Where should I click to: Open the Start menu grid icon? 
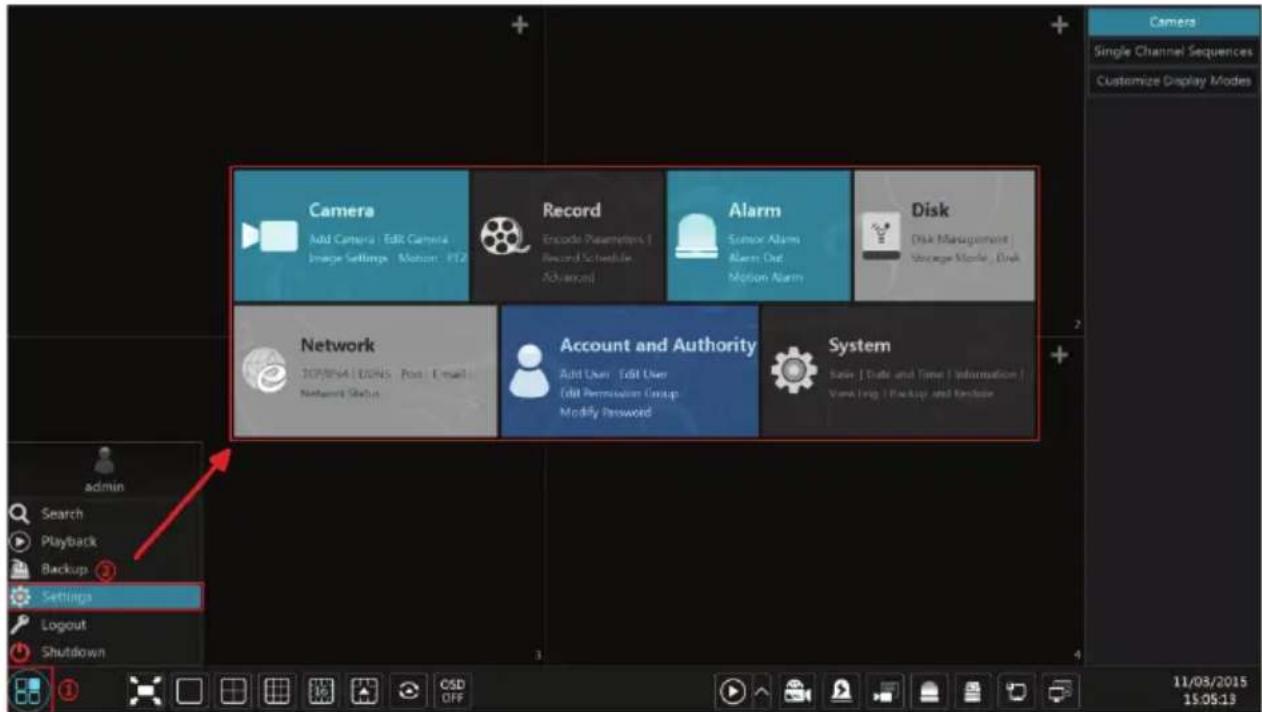[x=25, y=690]
